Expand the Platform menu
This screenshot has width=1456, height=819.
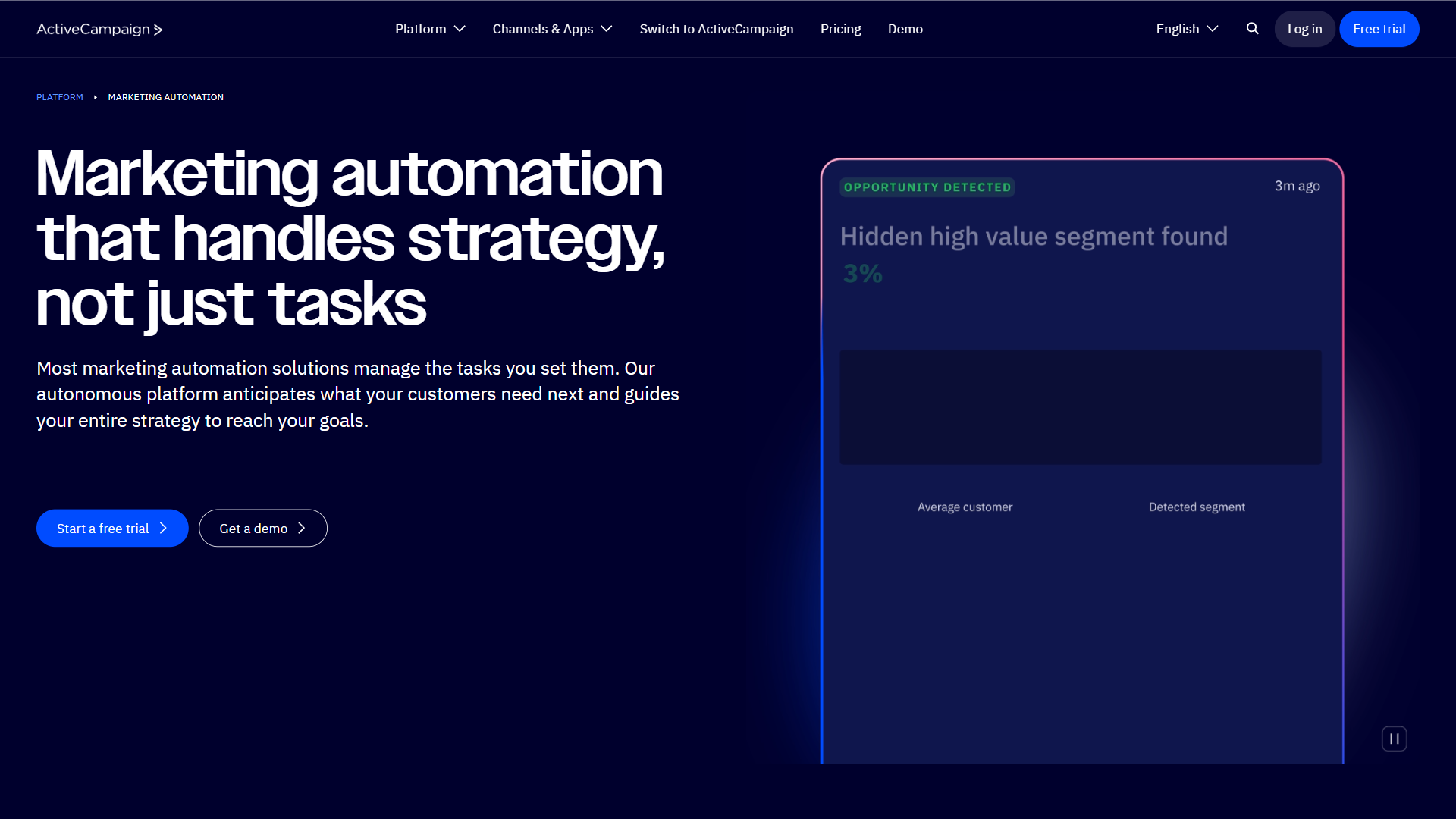[430, 29]
